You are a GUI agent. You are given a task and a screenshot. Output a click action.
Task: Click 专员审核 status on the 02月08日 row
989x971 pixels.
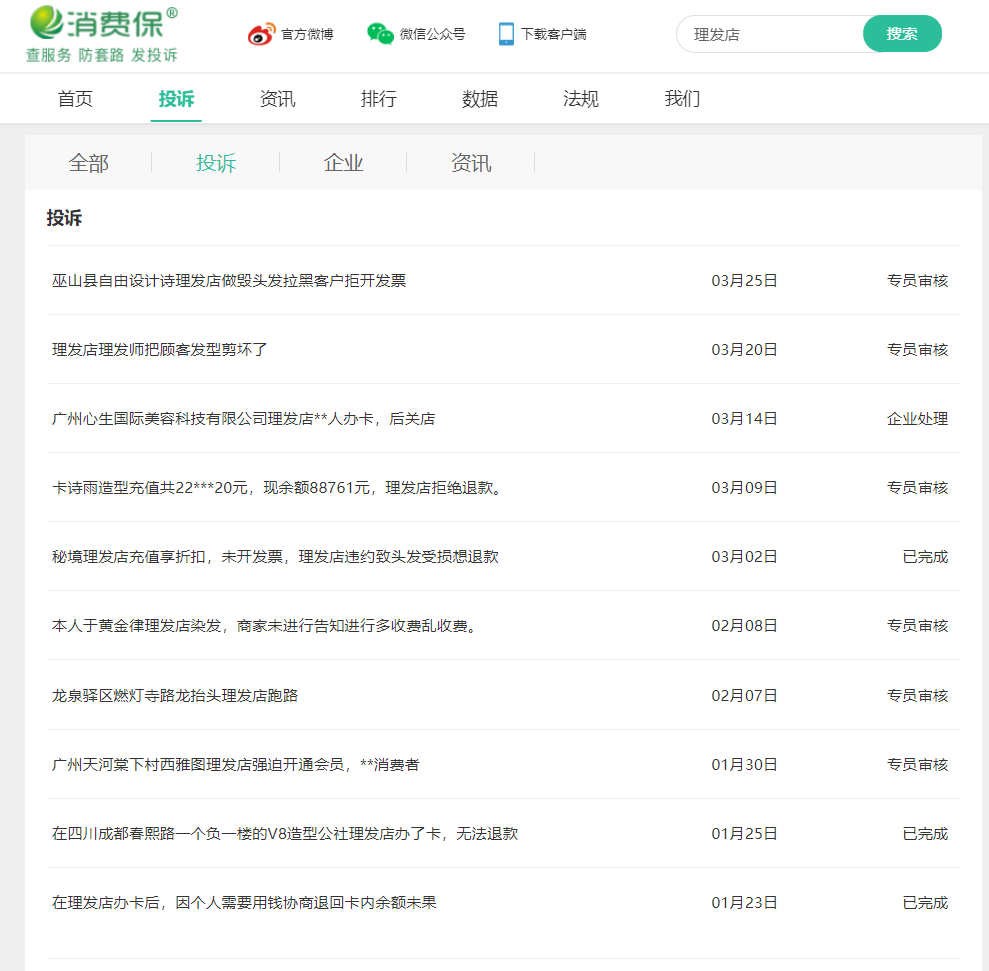pyautogui.click(x=918, y=626)
